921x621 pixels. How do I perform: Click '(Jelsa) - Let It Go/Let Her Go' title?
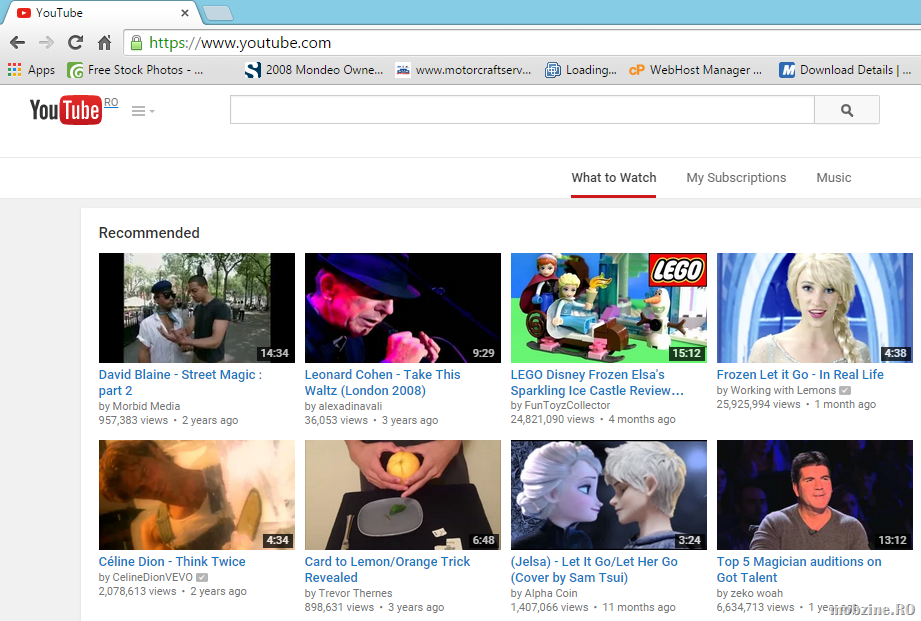[594, 569]
